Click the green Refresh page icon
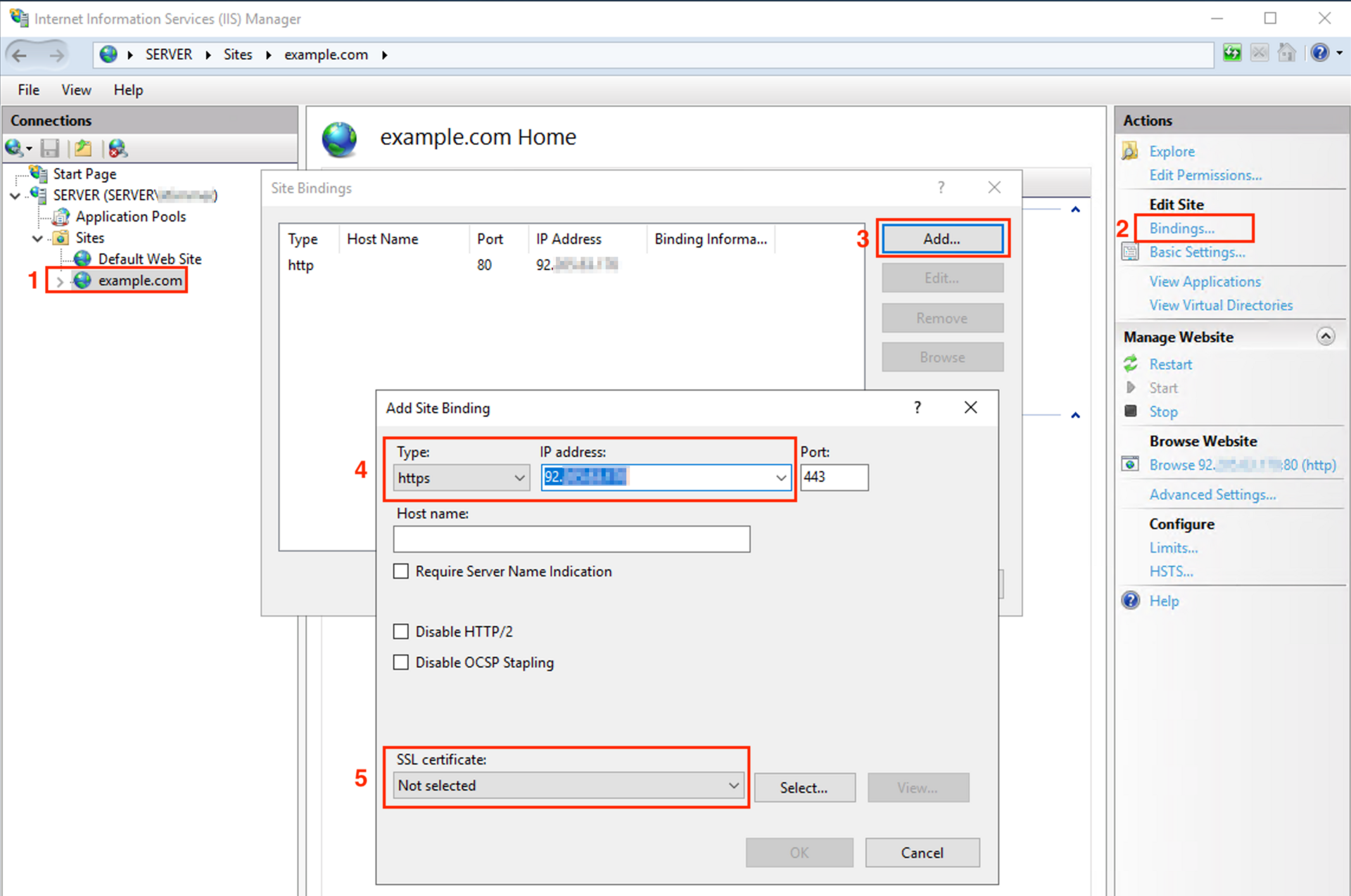Viewport: 1351px width, 896px height. pos(1231,53)
